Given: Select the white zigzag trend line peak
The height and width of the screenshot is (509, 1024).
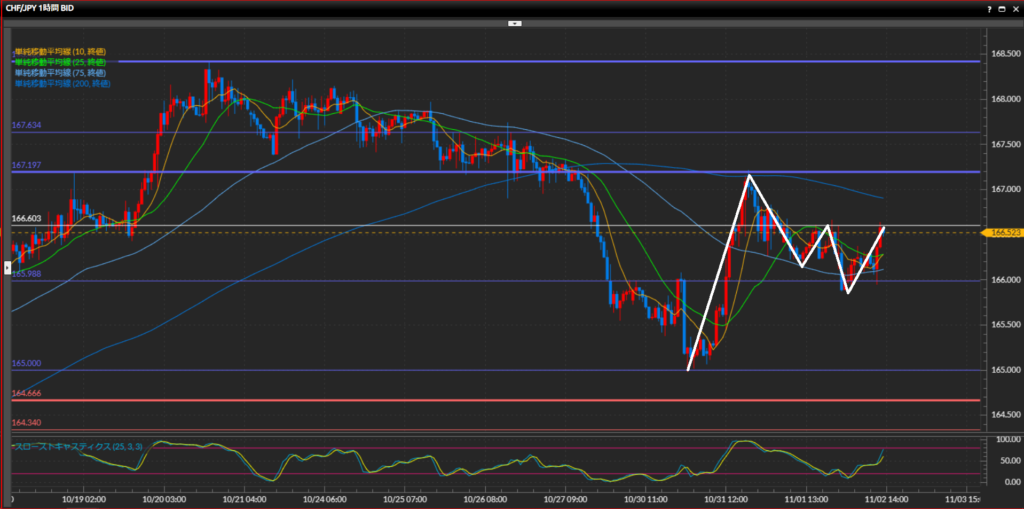Looking at the screenshot, I should point(748,176).
